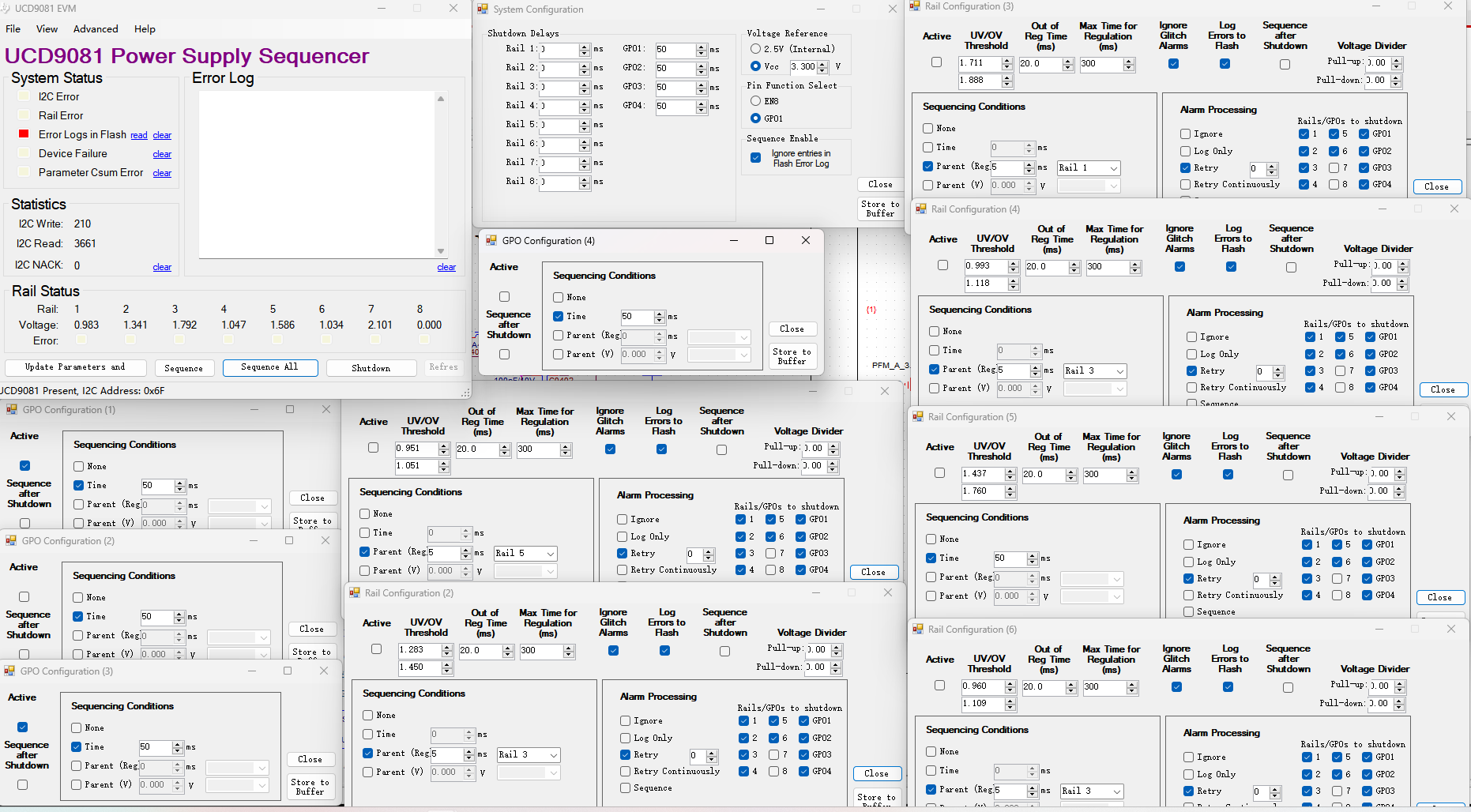This screenshot has height=812, width=1471.
Task: Open the Rail 5 parent rail dropdown
Action: point(526,554)
